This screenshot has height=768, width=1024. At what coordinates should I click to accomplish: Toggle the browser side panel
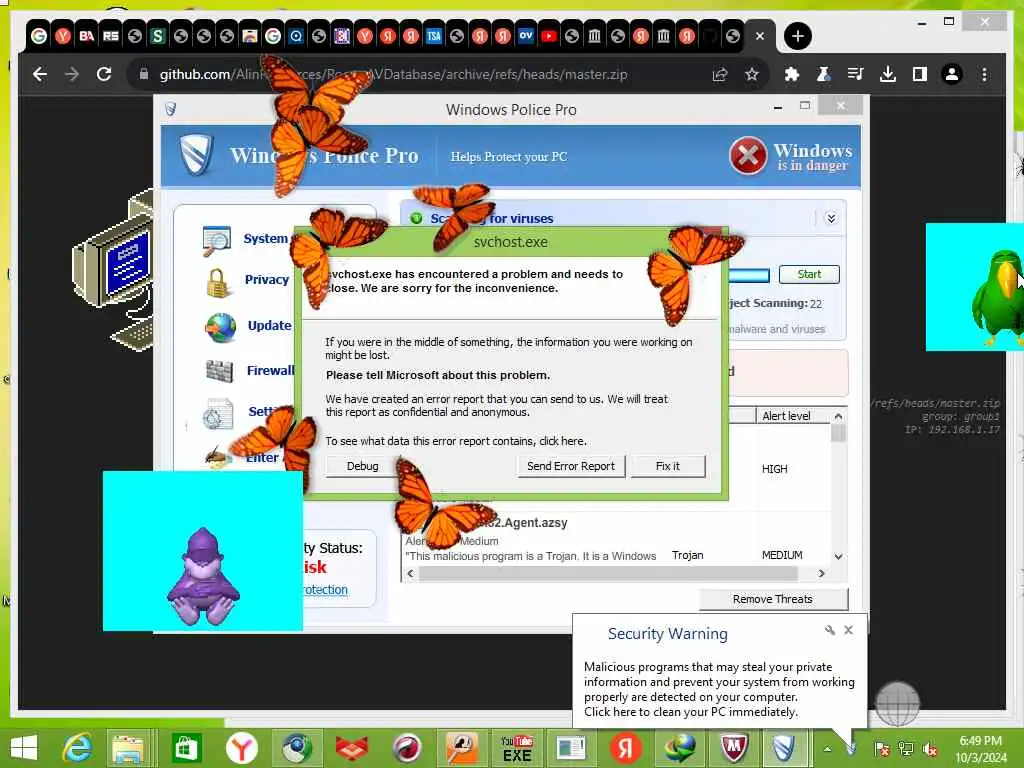[x=920, y=74]
